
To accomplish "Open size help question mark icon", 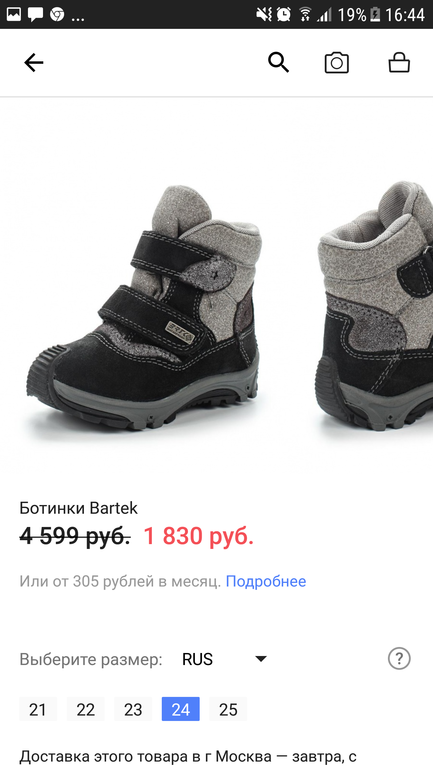I will pos(399,659).
